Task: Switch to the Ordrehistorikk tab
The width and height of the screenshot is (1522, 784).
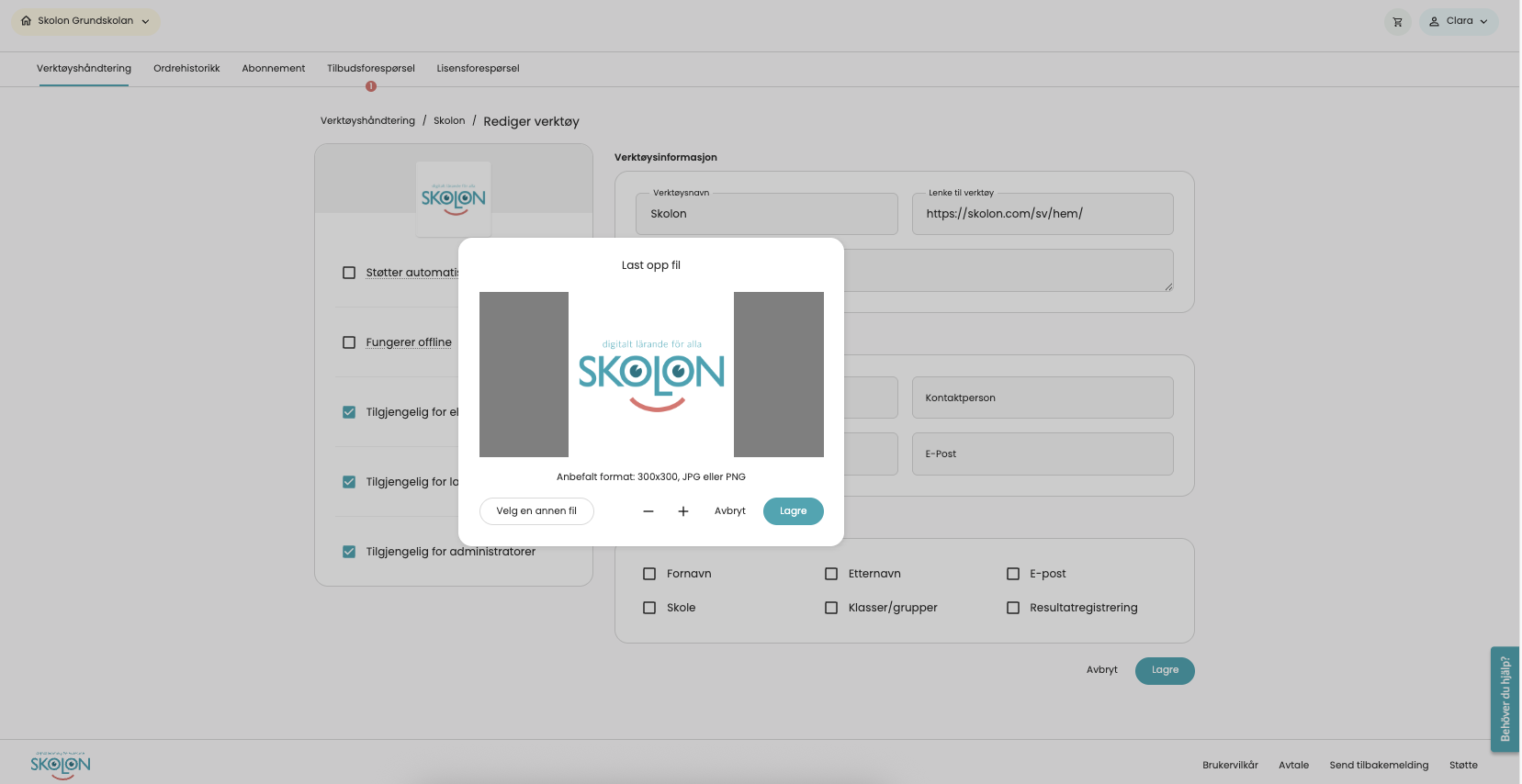Action: (186, 69)
